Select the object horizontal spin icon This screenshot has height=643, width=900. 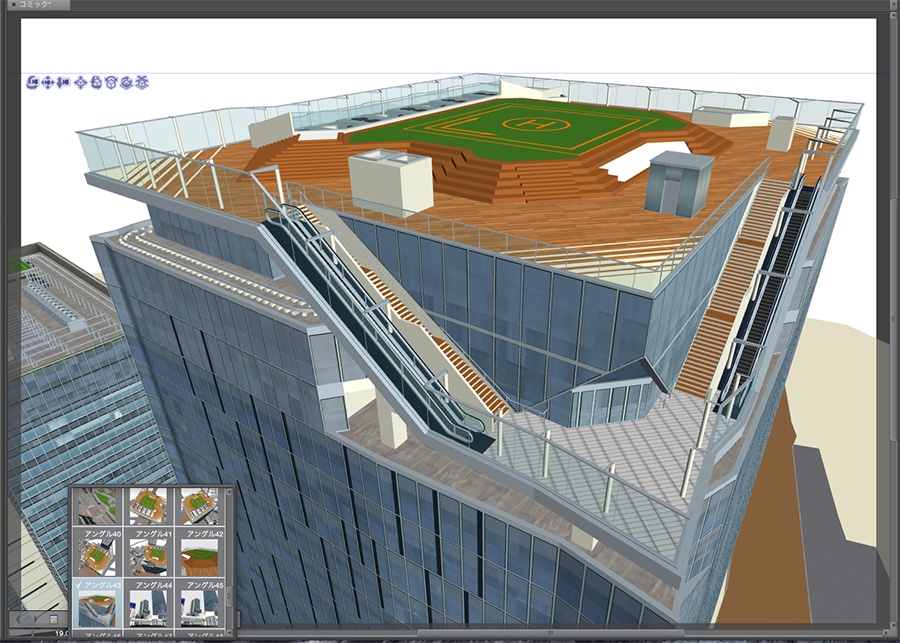coord(127,83)
